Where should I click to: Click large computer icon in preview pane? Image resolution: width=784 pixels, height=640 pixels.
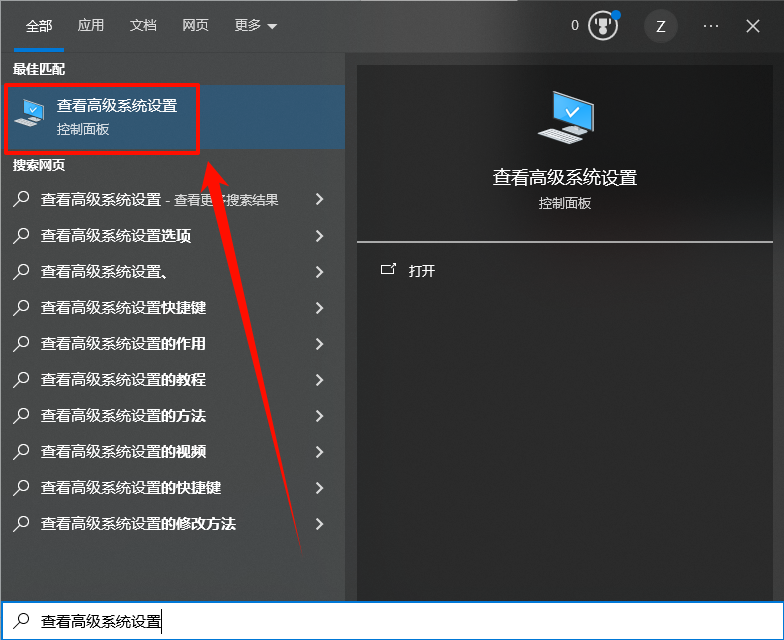click(566, 117)
